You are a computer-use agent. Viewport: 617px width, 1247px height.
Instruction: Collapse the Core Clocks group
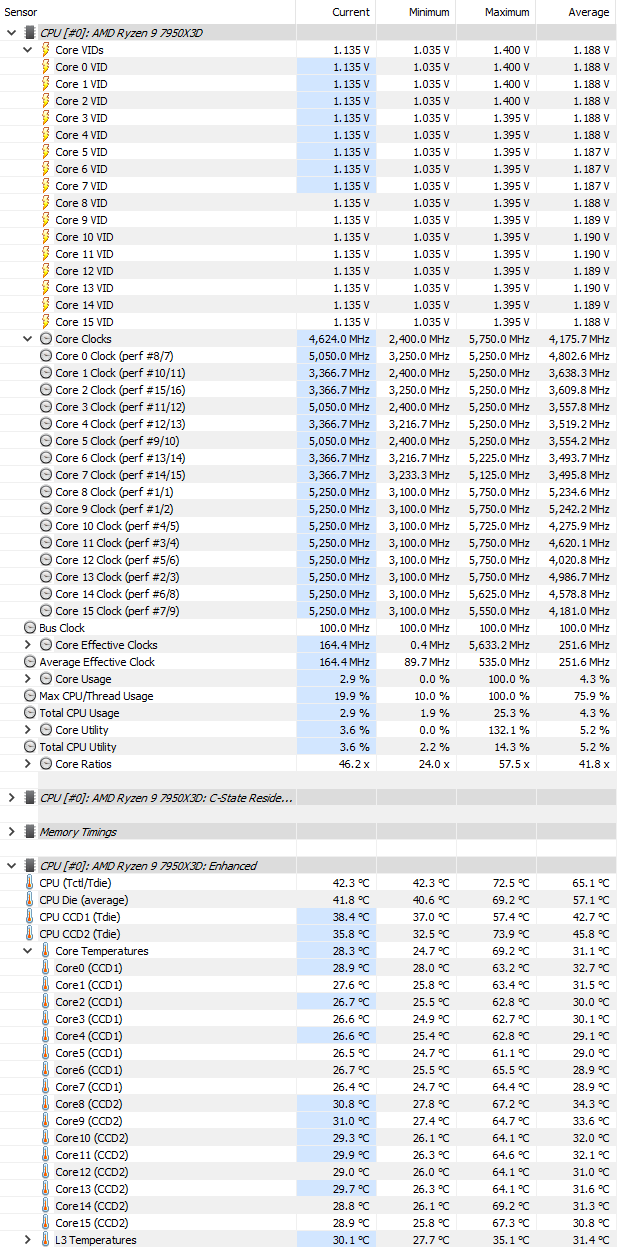pos(27,339)
